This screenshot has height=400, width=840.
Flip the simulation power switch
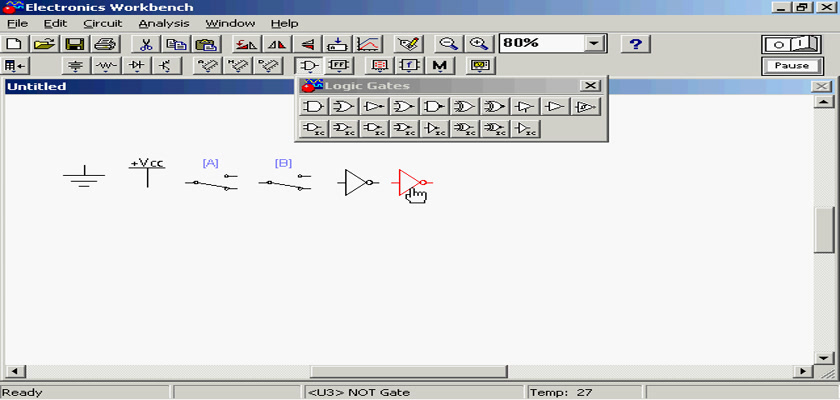[791, 44]
